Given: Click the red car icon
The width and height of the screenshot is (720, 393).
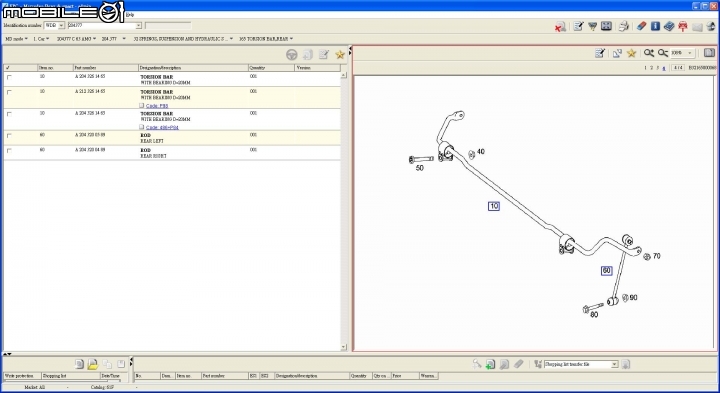Looking at the screenshot, I should coord(683,27).
